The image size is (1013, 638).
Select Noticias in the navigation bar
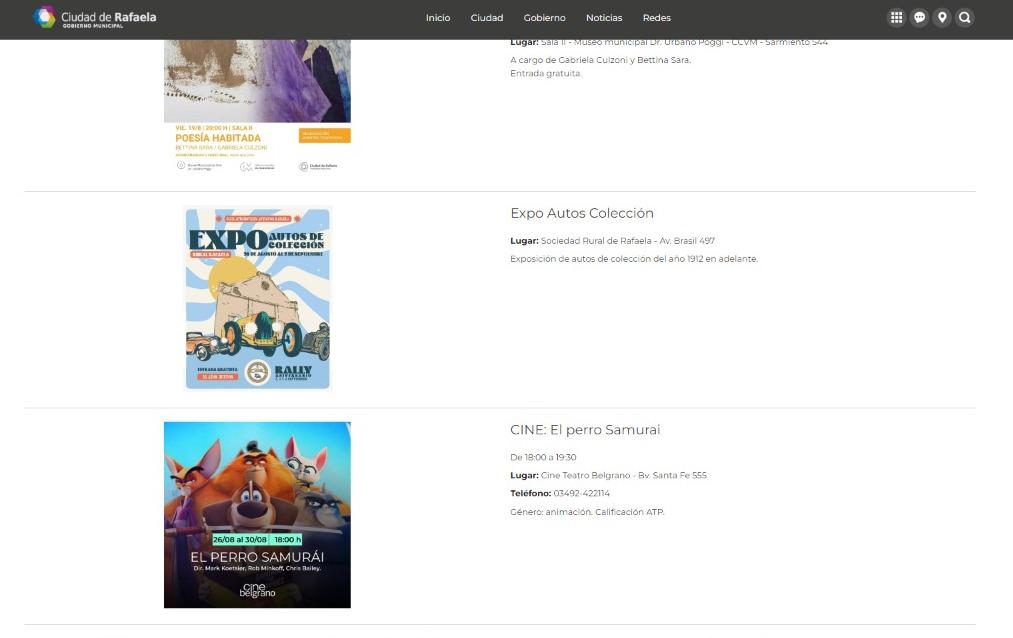[603, 18]
